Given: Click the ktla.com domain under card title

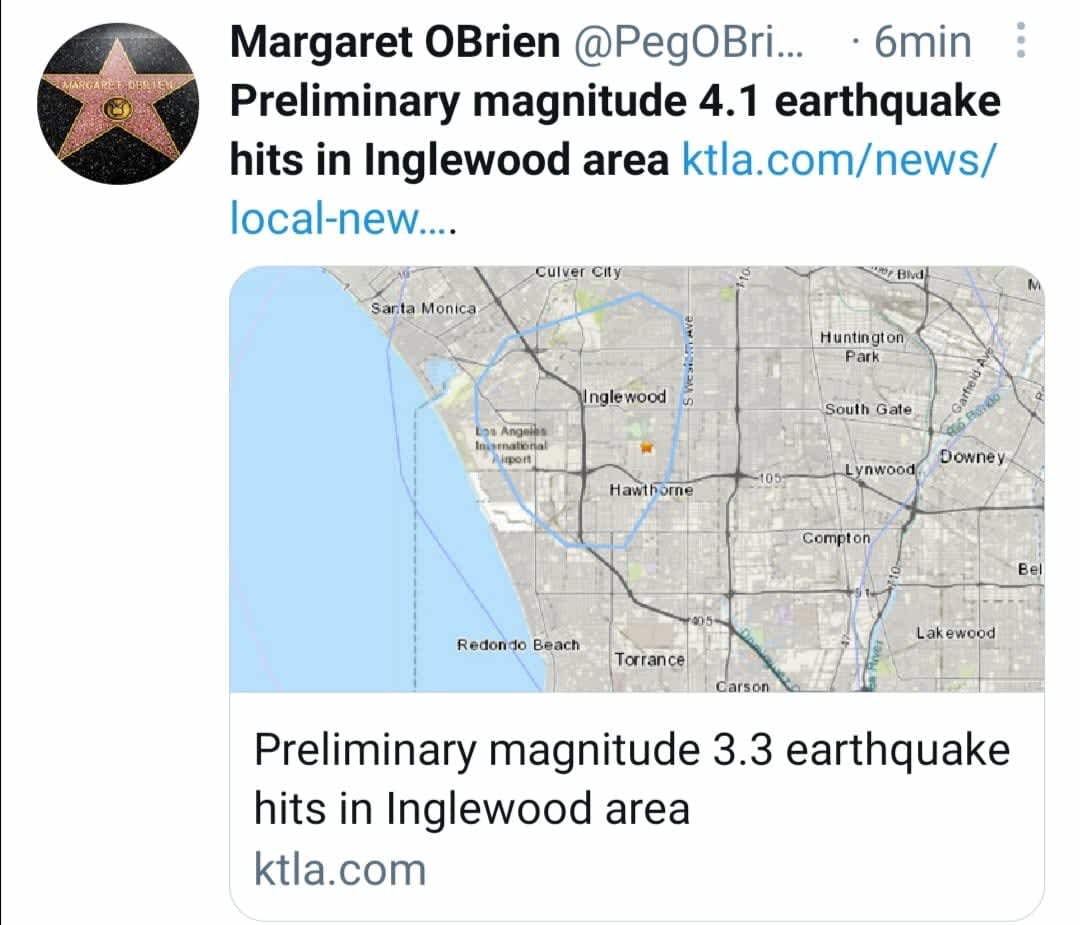Looking at the screenshot, I should point(340,868).
